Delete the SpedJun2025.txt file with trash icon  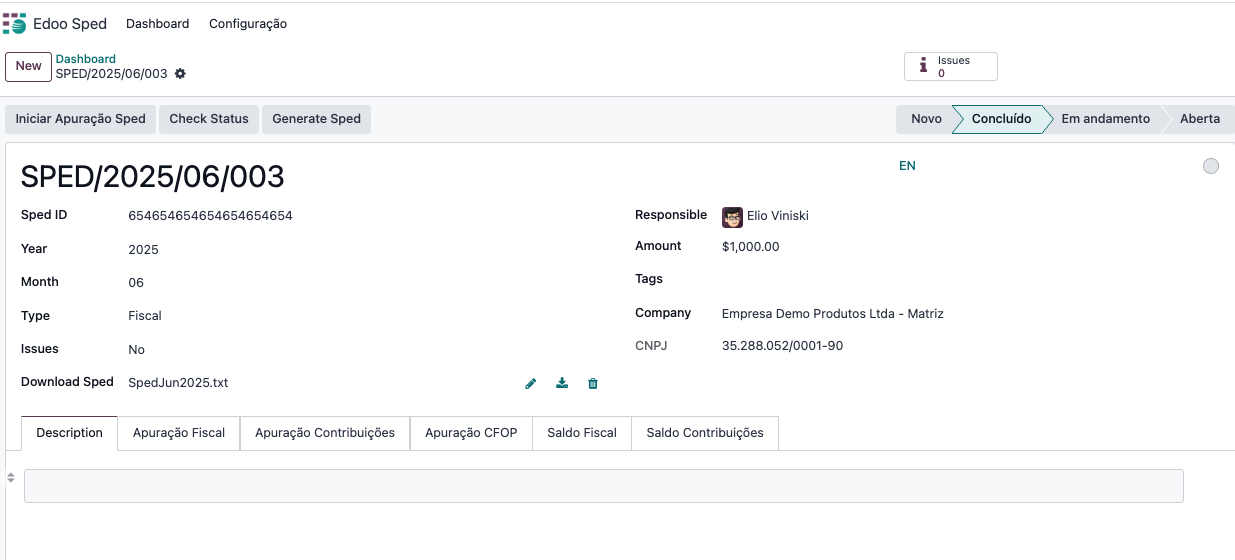pyautogui.click(x=593, y=383)
